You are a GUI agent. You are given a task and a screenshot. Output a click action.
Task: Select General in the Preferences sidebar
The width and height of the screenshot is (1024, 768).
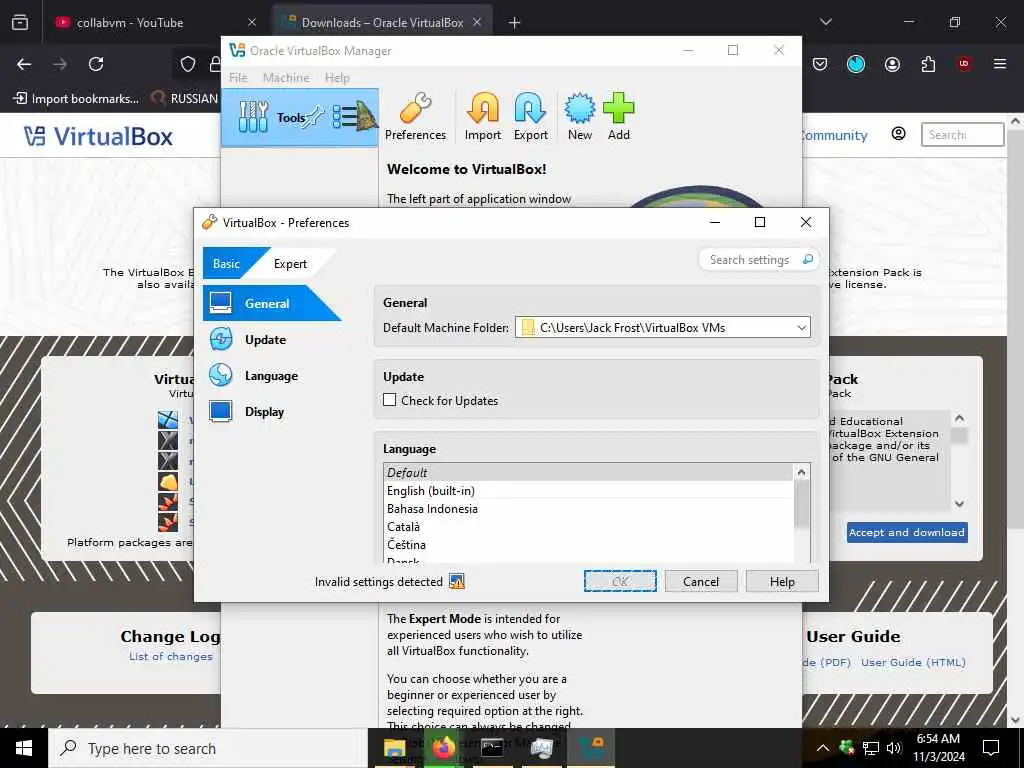tap(272, 303)
